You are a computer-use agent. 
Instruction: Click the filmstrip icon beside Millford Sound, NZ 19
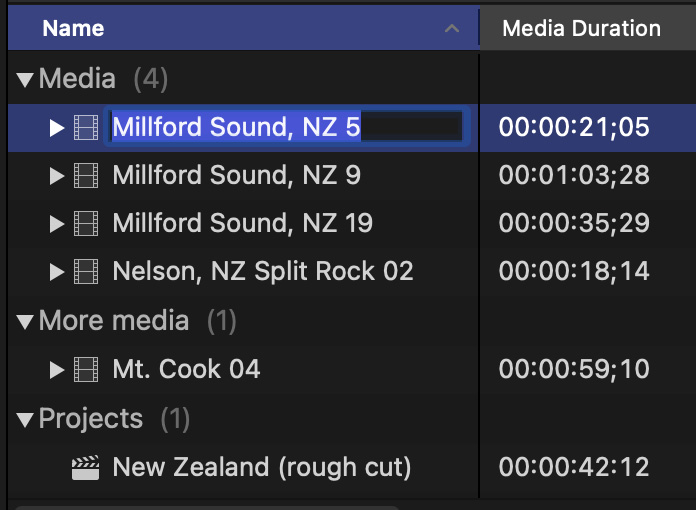(x=87, y=223)
